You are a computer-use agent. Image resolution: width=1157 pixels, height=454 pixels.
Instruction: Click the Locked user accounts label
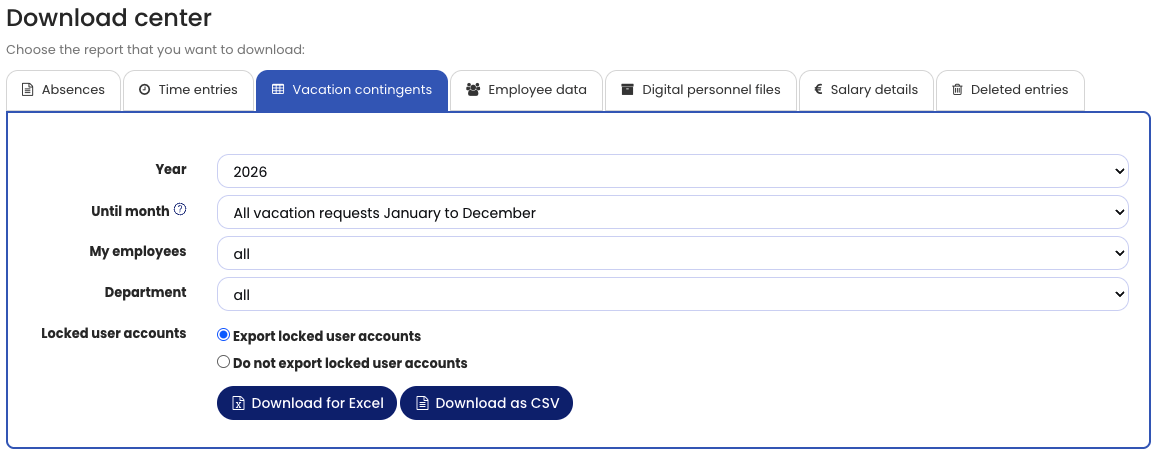click(x=113, y=334)
